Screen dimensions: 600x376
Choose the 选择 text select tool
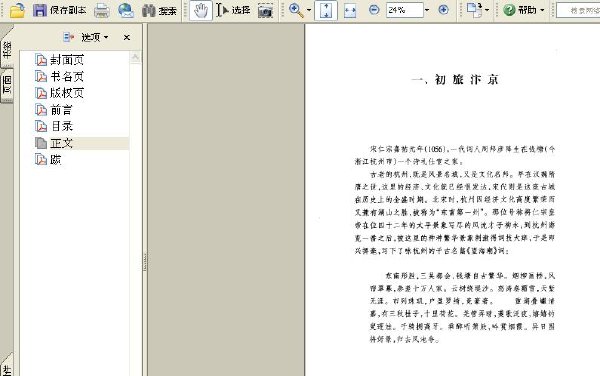(233, 10)
